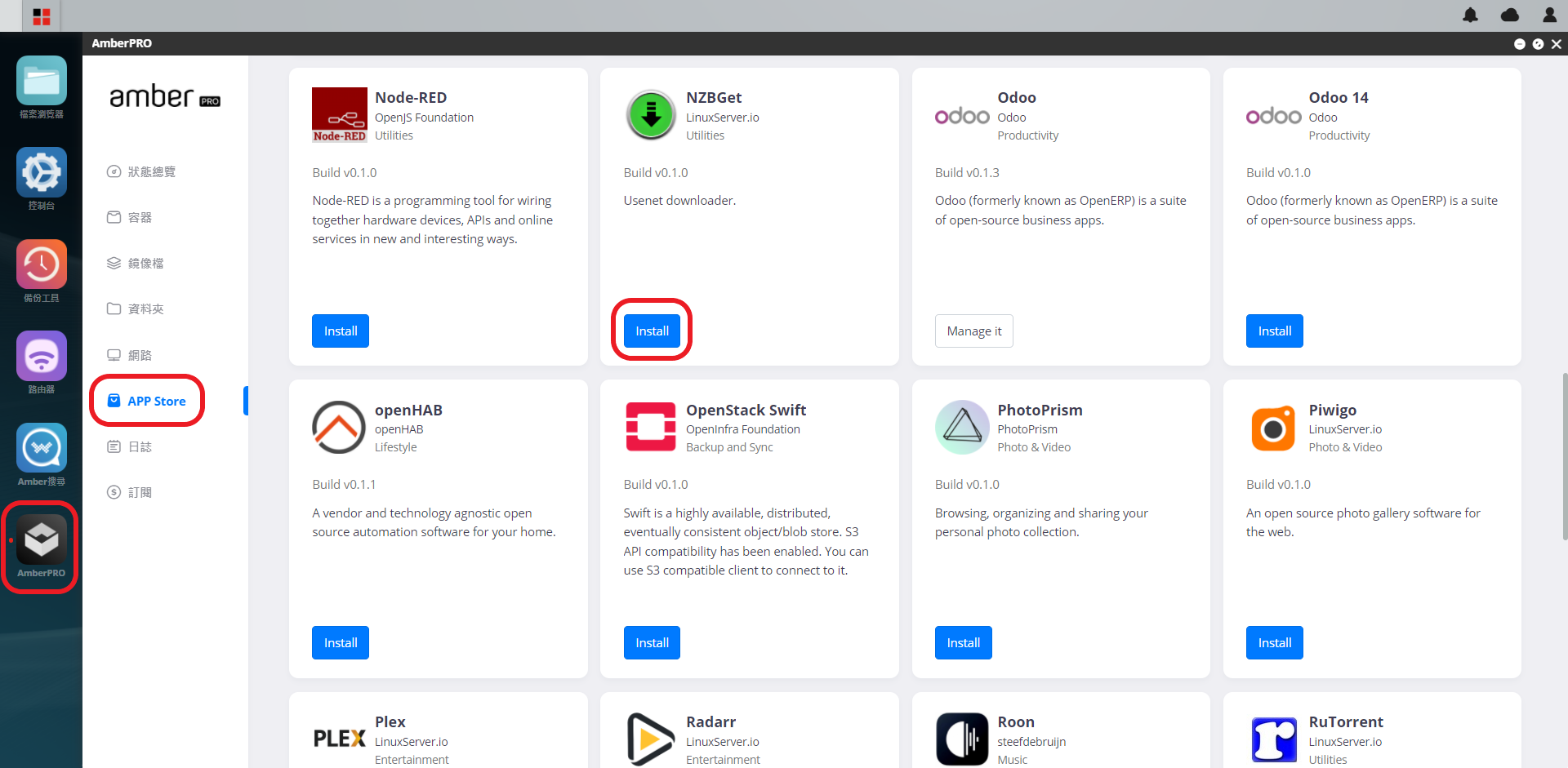Minimize the AmberPRO window
The width and height of the screenshot is (1568, 768).
click(x=1519, y=44)
